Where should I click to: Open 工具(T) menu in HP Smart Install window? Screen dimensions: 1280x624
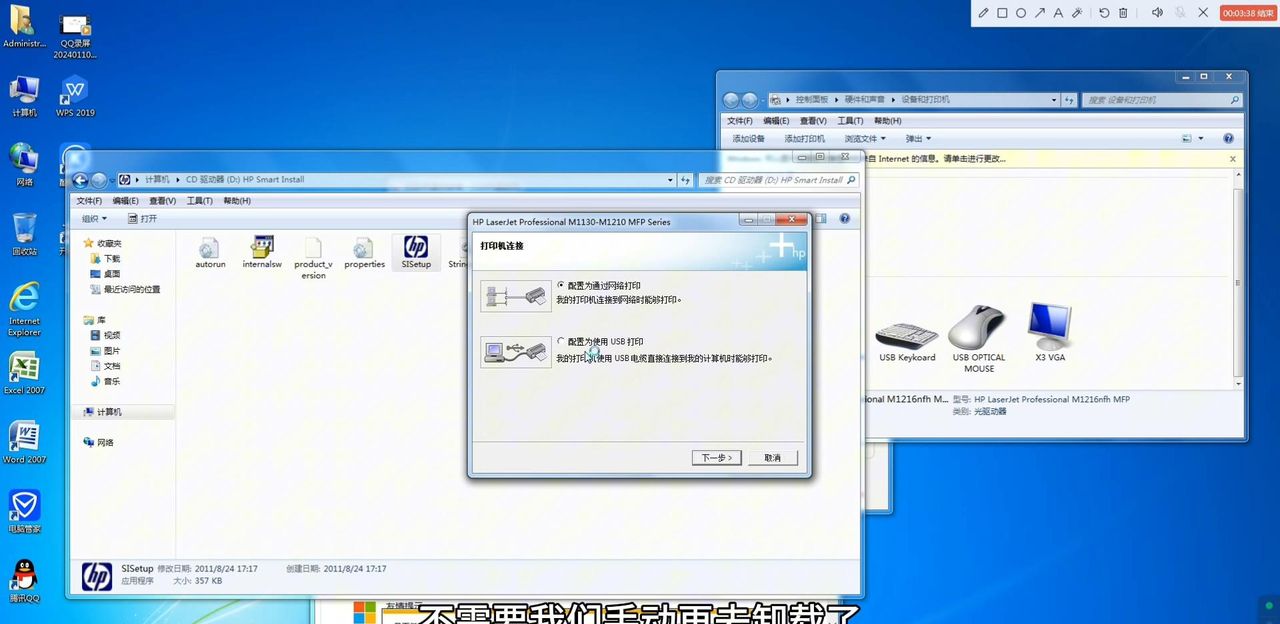(200, 201)
